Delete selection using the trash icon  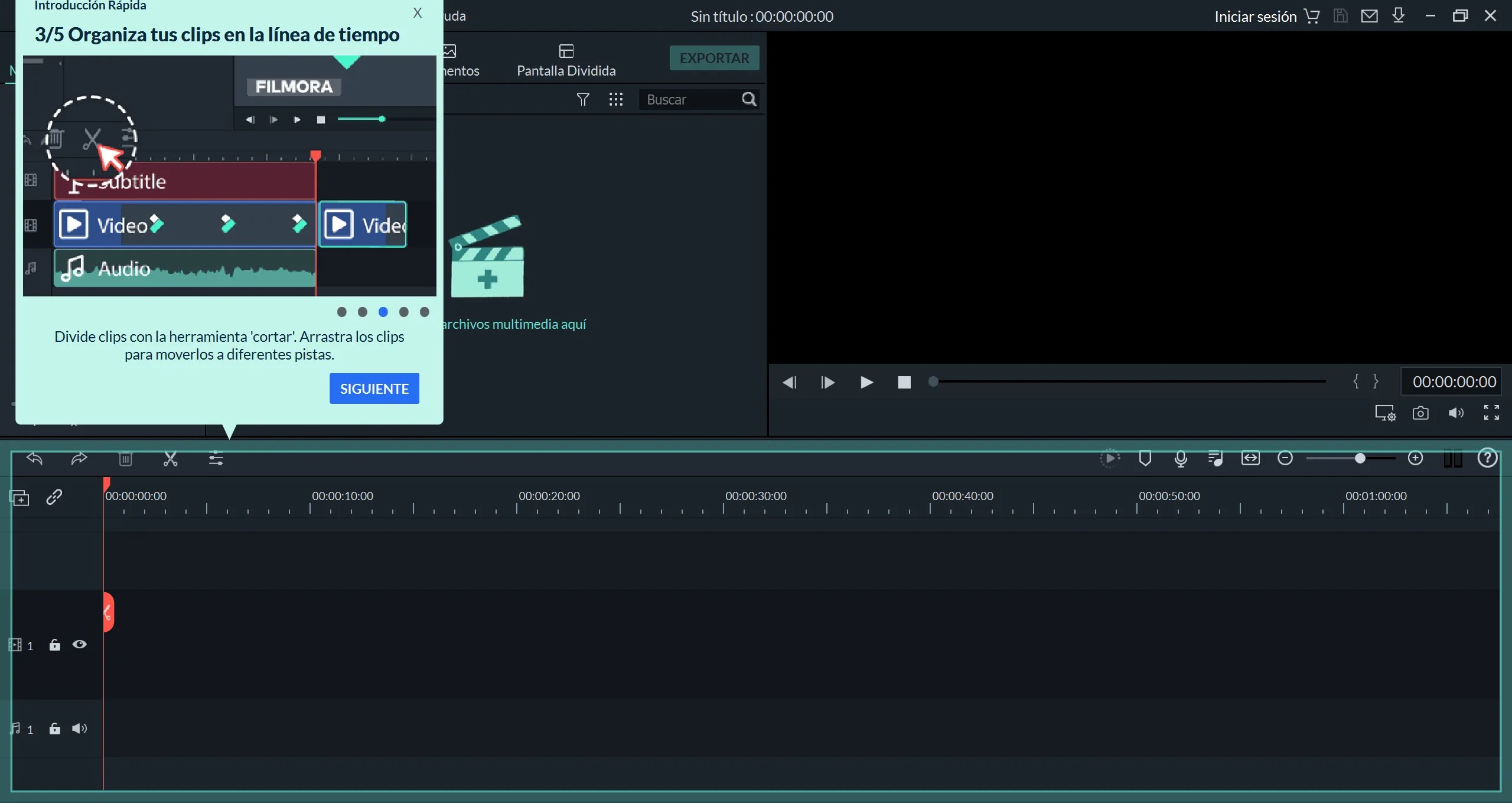coord(125,459)
